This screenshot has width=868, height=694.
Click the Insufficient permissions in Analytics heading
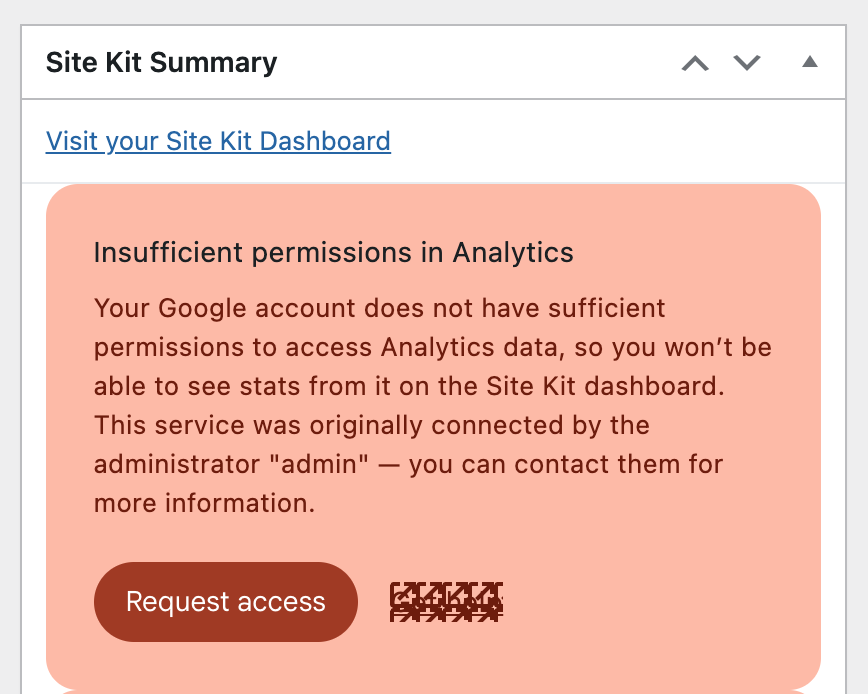point(333,253)
